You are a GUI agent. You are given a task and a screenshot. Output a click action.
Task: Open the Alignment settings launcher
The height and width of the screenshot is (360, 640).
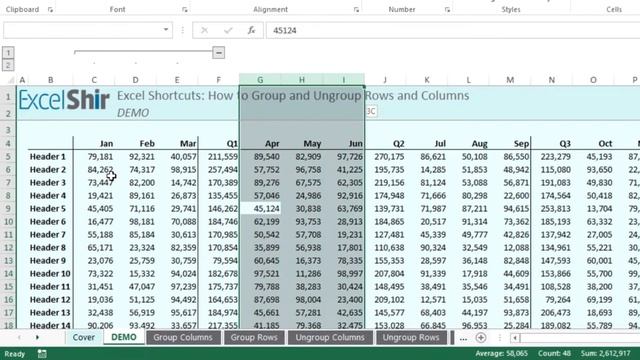pos(356,9)
